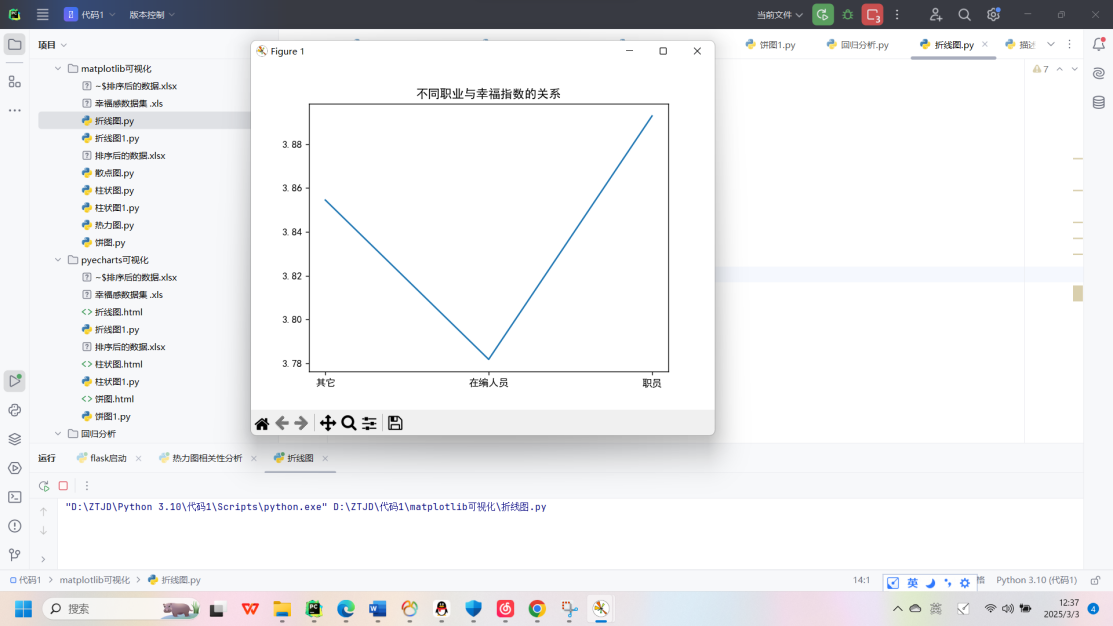Rerun the script in Run panel
Screen dimensions: 1113x626
click(x=44, y=486)
